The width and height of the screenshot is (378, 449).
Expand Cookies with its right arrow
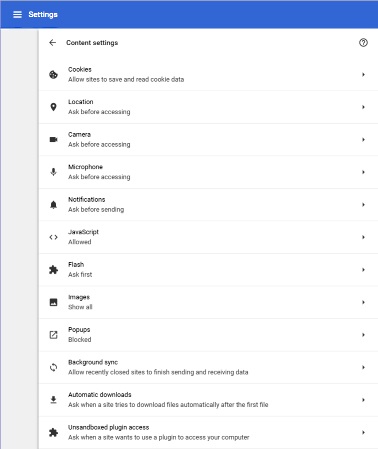tap(363, 74)
